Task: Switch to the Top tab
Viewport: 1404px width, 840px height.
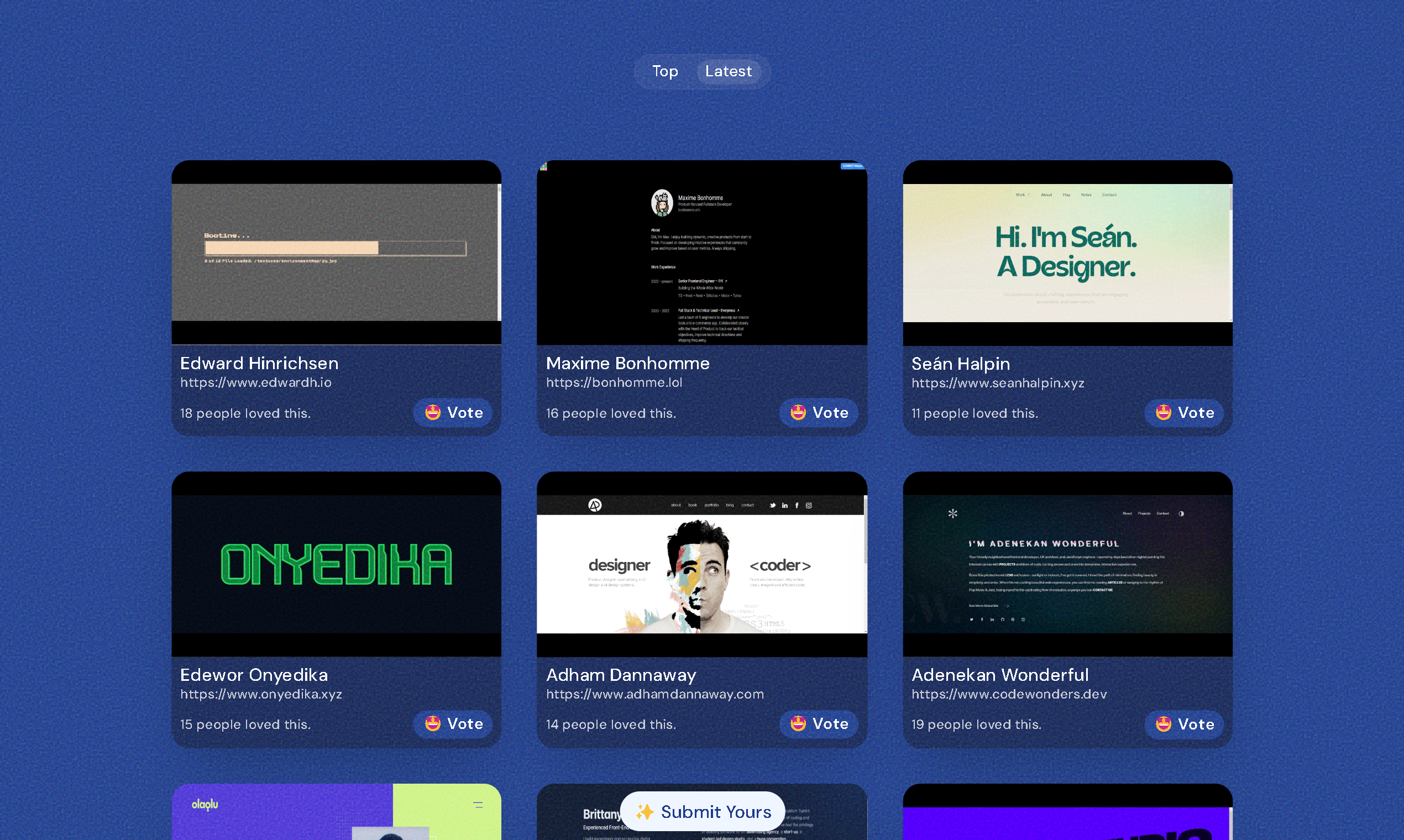Action: 664,71
